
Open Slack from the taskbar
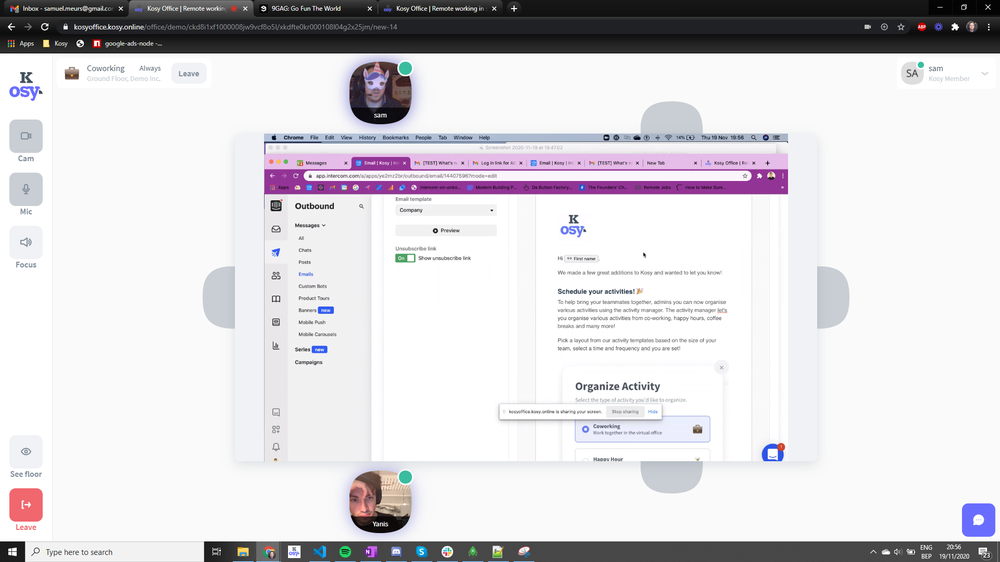[x=447, y=552]
